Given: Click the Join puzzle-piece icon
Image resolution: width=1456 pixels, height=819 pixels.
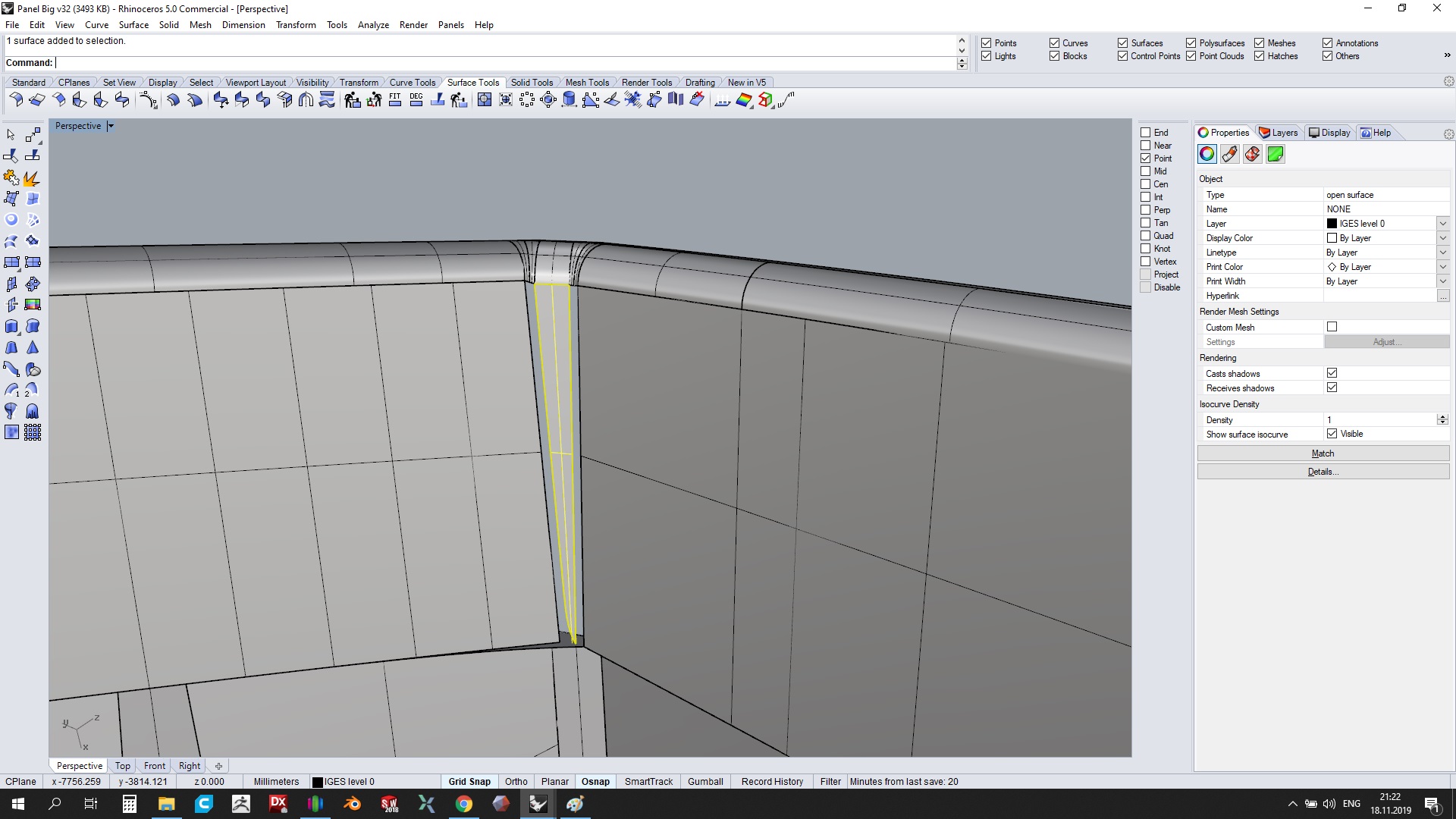Looking at the screenshot, I should pos(11,178).
